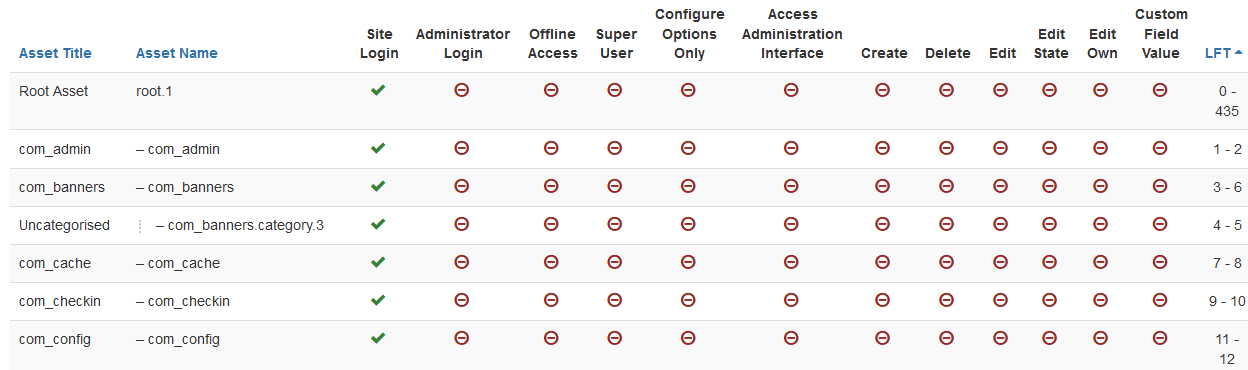
Task: Click the Delete denied icon for com_checkin
Action: pyautogui.click(x=947, y=300)
